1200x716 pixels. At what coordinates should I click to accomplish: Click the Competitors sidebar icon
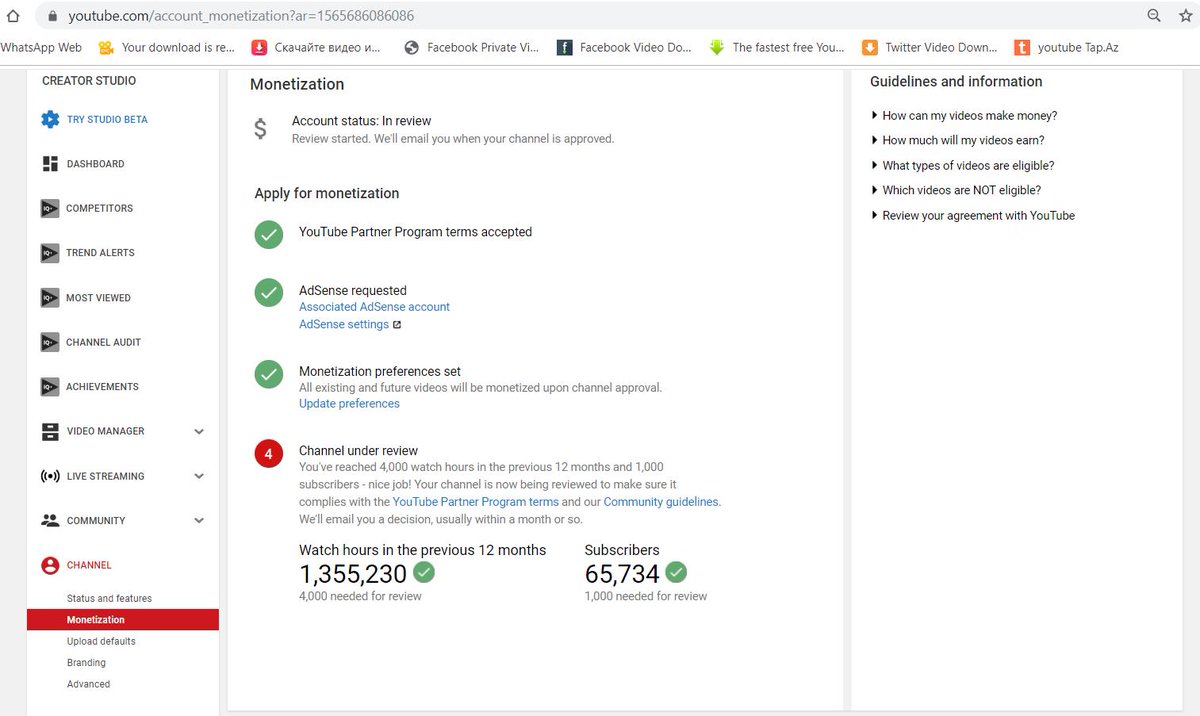[x=50, y=209]
